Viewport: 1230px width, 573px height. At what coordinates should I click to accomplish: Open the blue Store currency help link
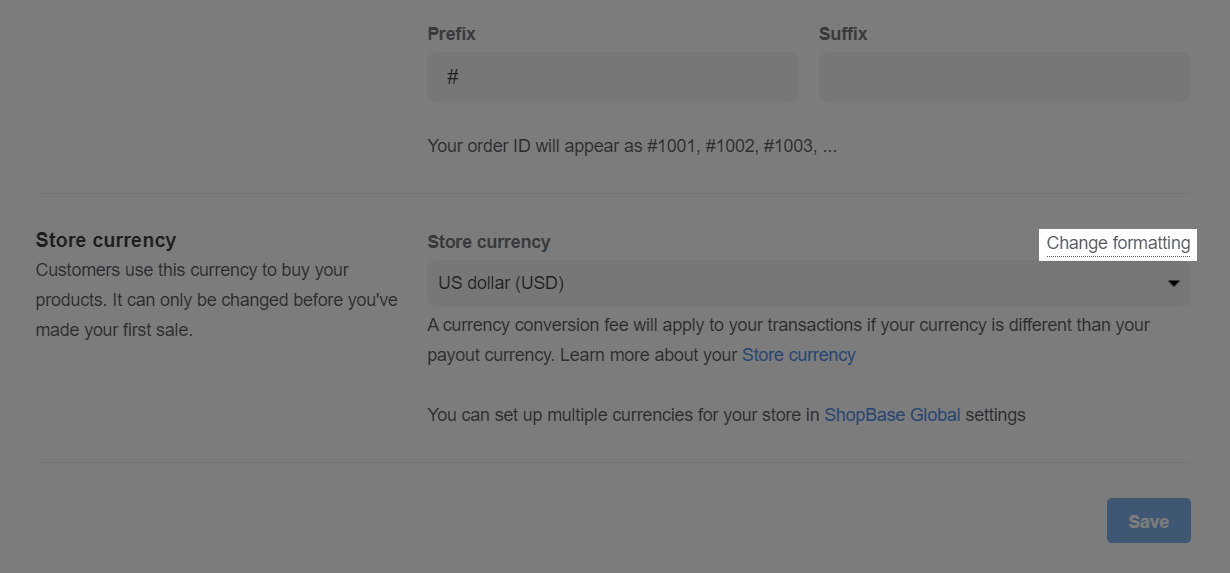(x=798, y=355)
